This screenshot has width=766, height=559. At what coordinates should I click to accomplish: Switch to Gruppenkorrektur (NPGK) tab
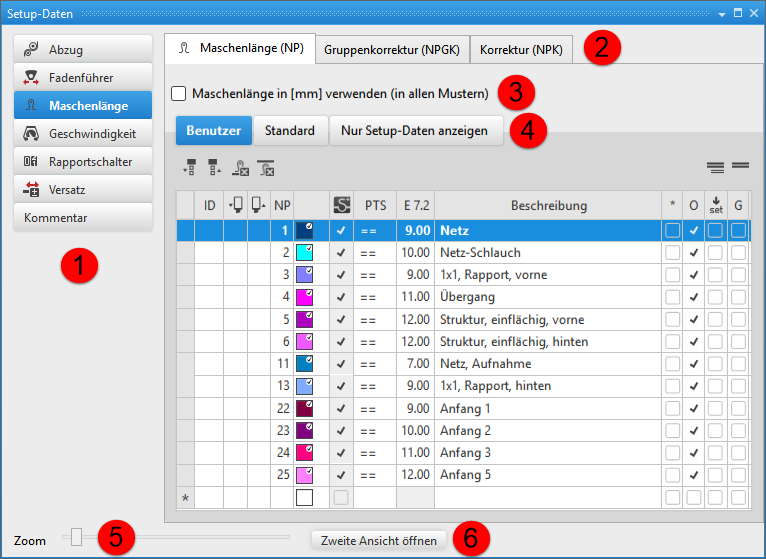(392, 49)
